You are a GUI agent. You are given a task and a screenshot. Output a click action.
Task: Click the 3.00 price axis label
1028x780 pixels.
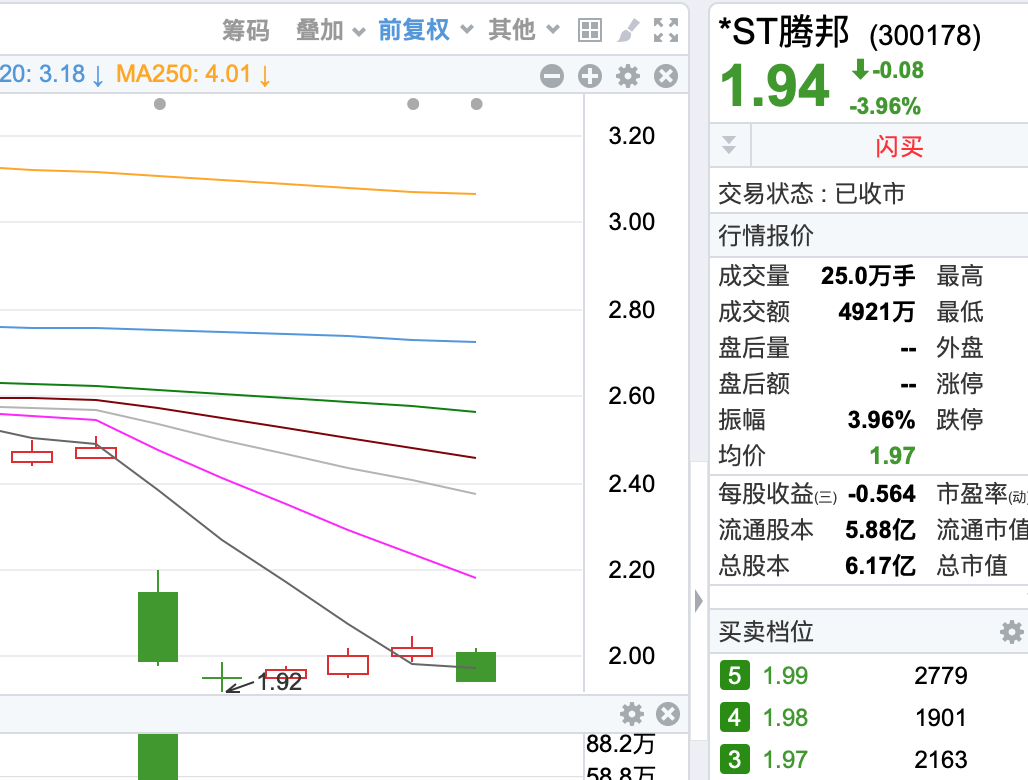coord(631,222)
